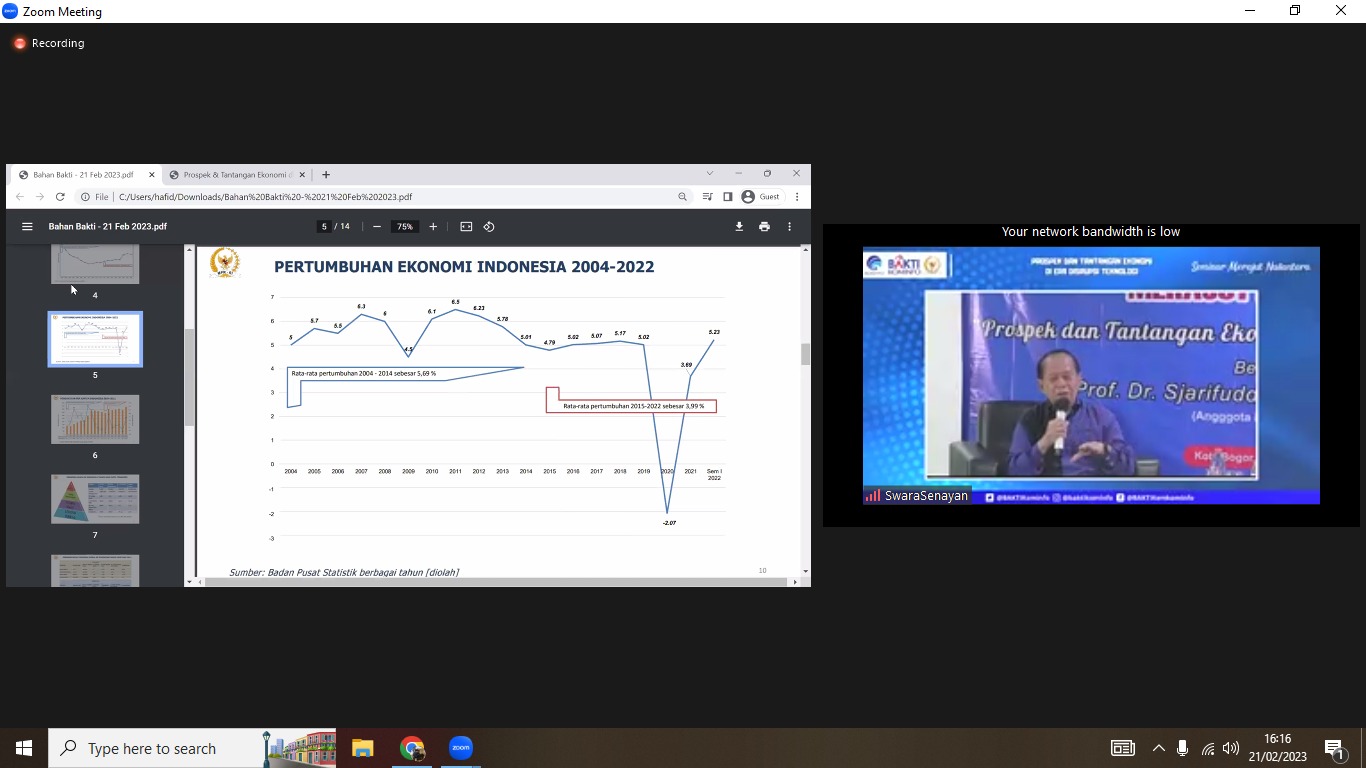Toggle the browser side panel
Screen dimensions: 1366x768
(x=727, y=197)
